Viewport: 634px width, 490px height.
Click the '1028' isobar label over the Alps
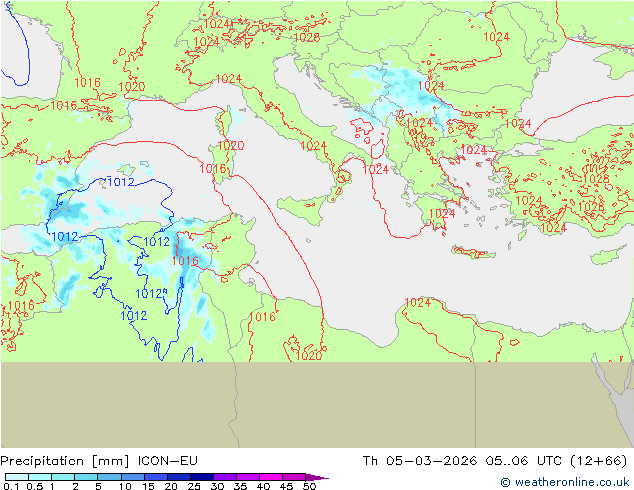point(307,38)
